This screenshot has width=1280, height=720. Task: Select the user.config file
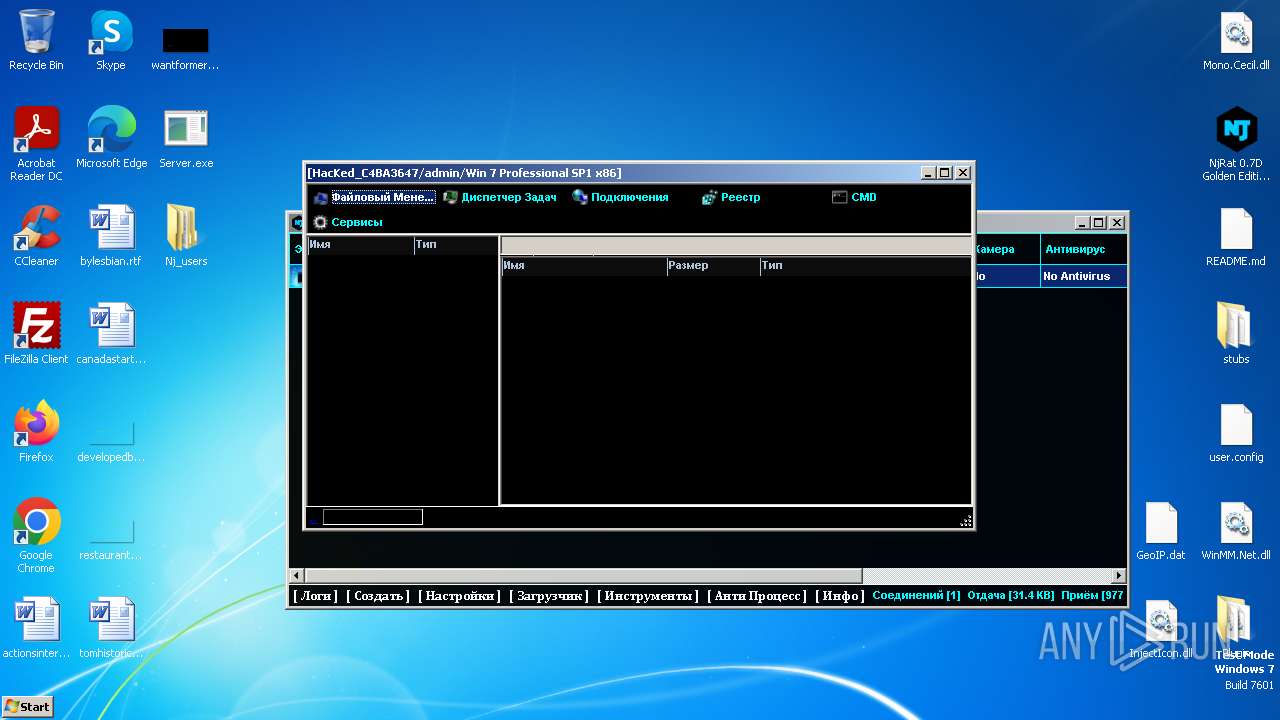[x=1236, y=432]
